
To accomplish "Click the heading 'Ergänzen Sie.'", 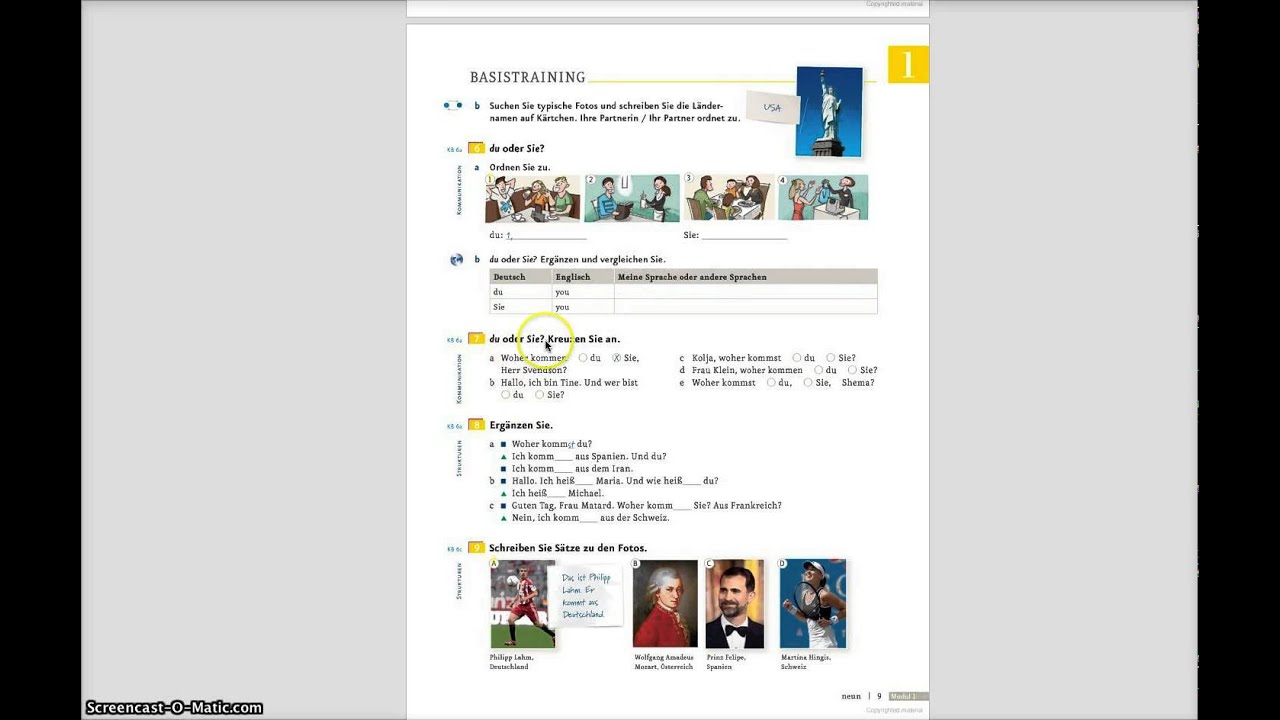I will tap(521, 425).
